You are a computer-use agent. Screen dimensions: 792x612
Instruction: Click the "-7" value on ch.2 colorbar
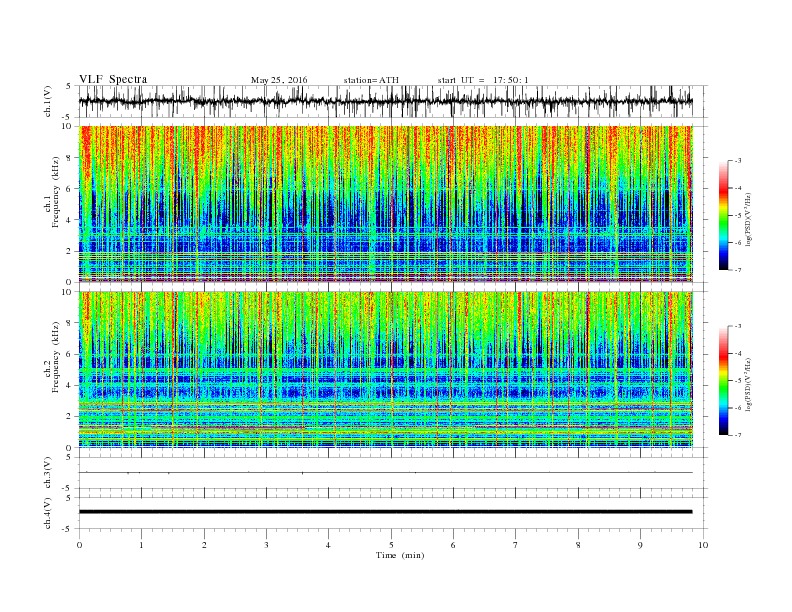pyautogui.click(x=737, y=435)
